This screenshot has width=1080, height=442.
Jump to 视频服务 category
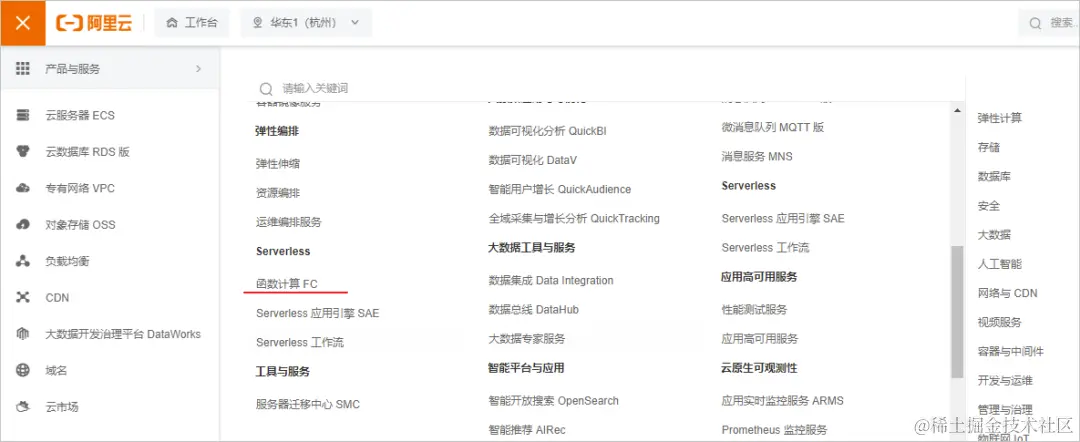[999, 322]
